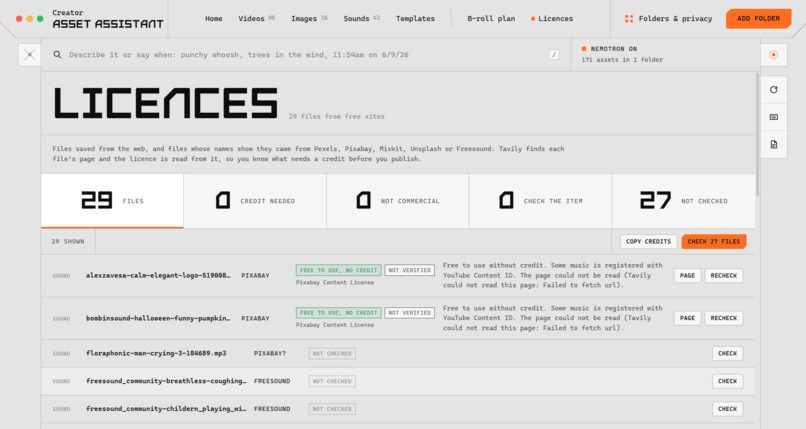
Task: Click the orange square NEMOTRON indicator
Action: tap(584, 49)
